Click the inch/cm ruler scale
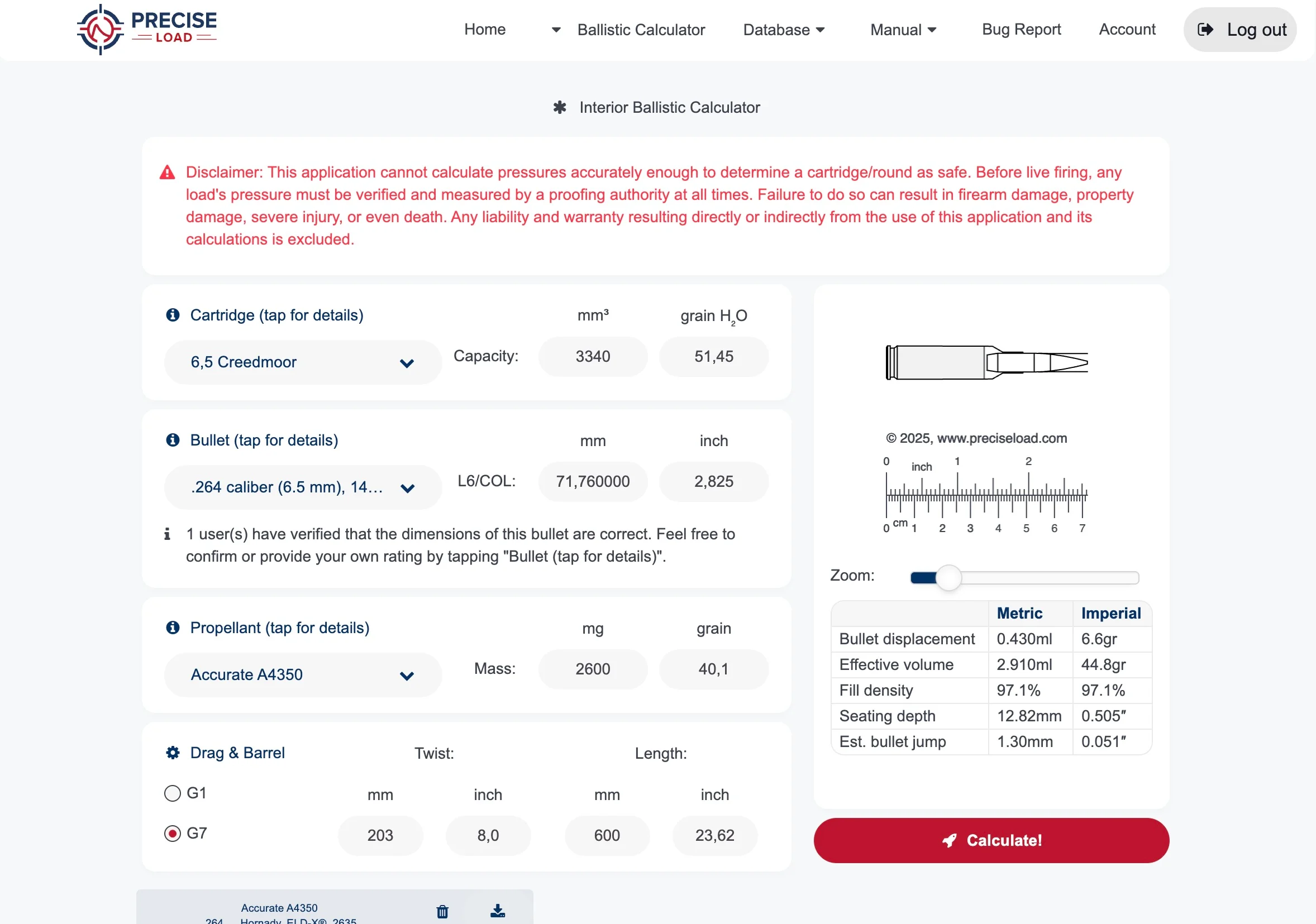This screenshot has height=924, width=1316. pos(986,495)
